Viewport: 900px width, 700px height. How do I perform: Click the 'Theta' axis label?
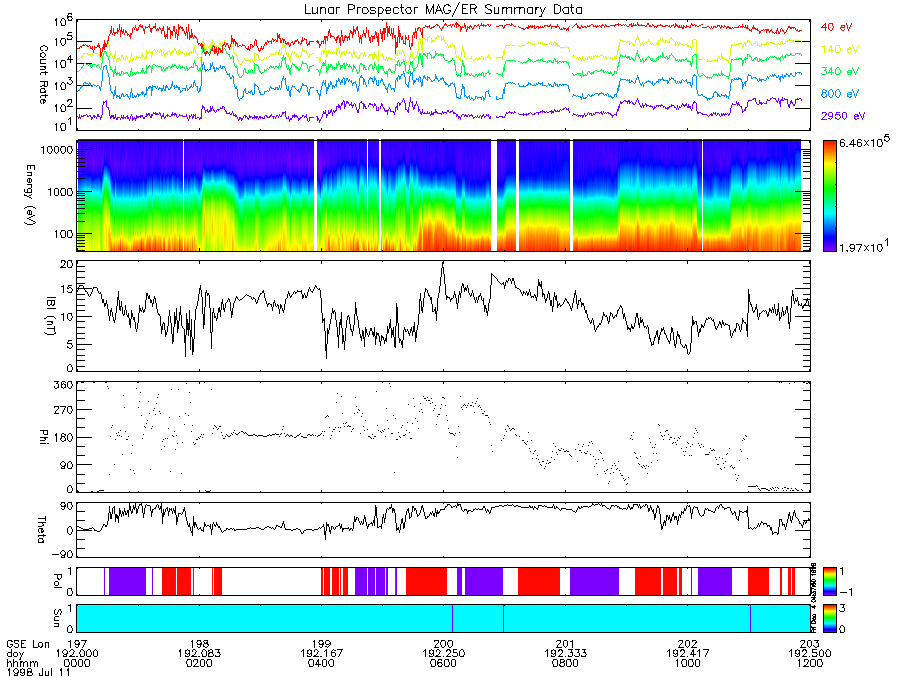point(41,529)
